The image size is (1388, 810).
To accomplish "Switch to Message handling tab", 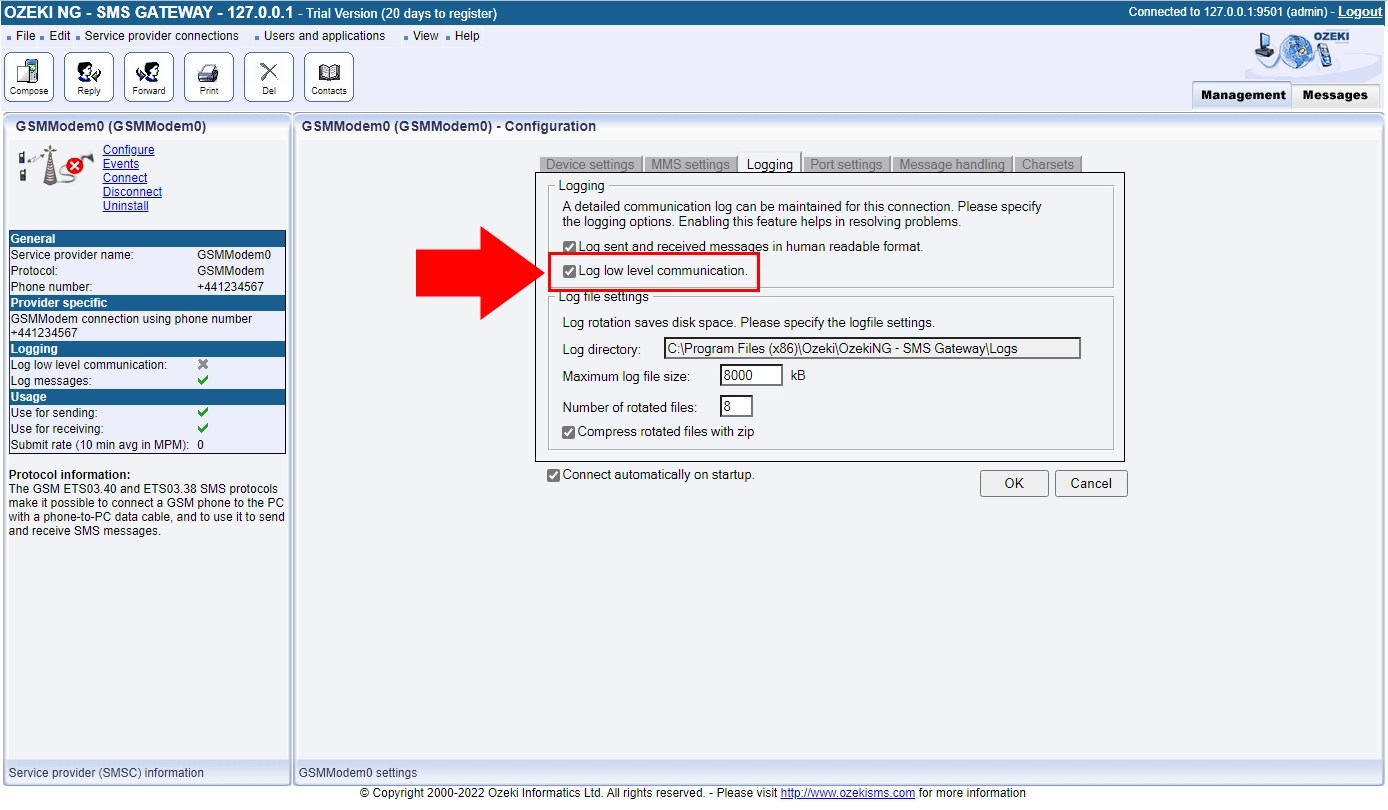I will pos(952,164).
